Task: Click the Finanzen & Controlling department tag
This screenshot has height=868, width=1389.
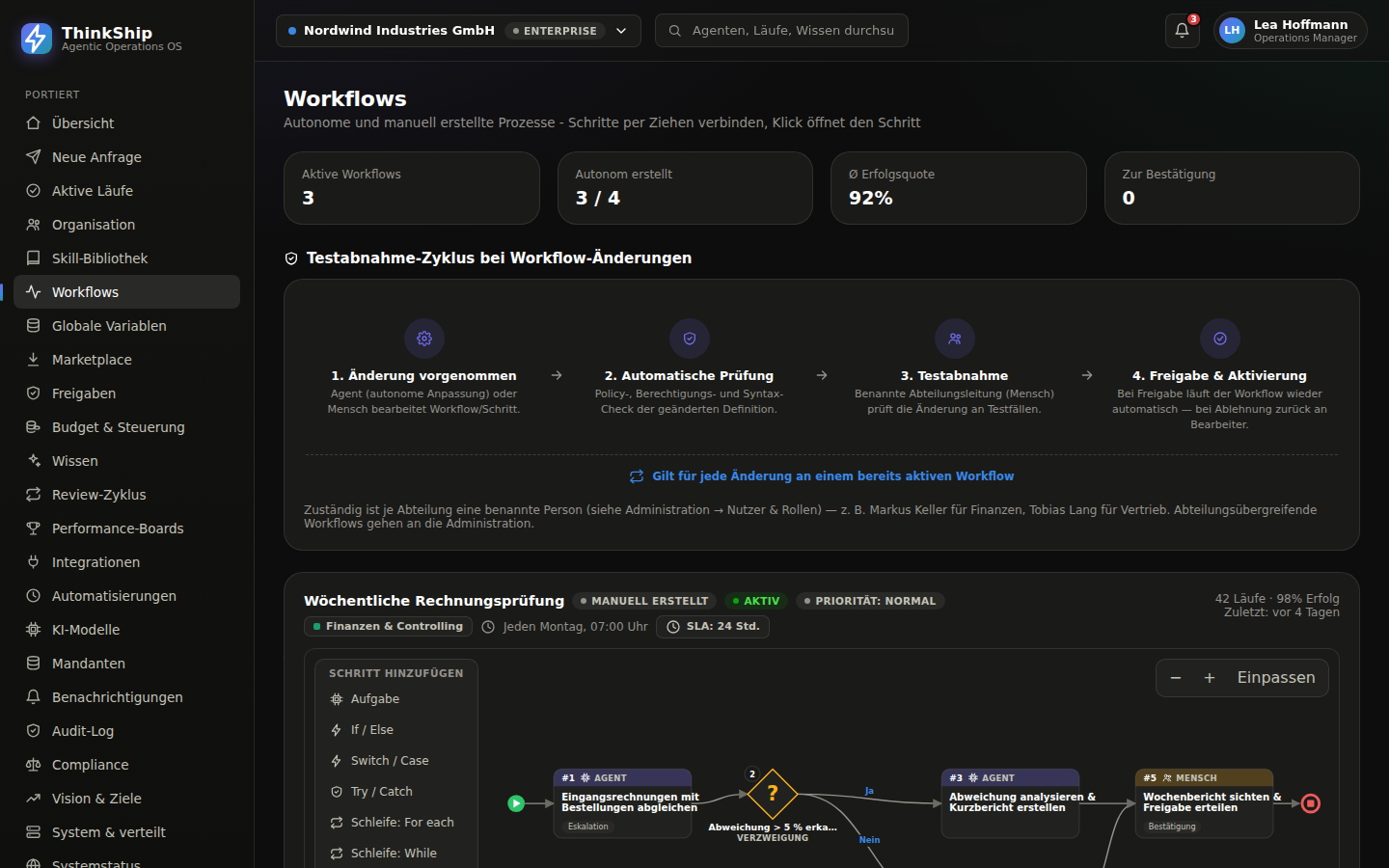Action: pos(388,627)
